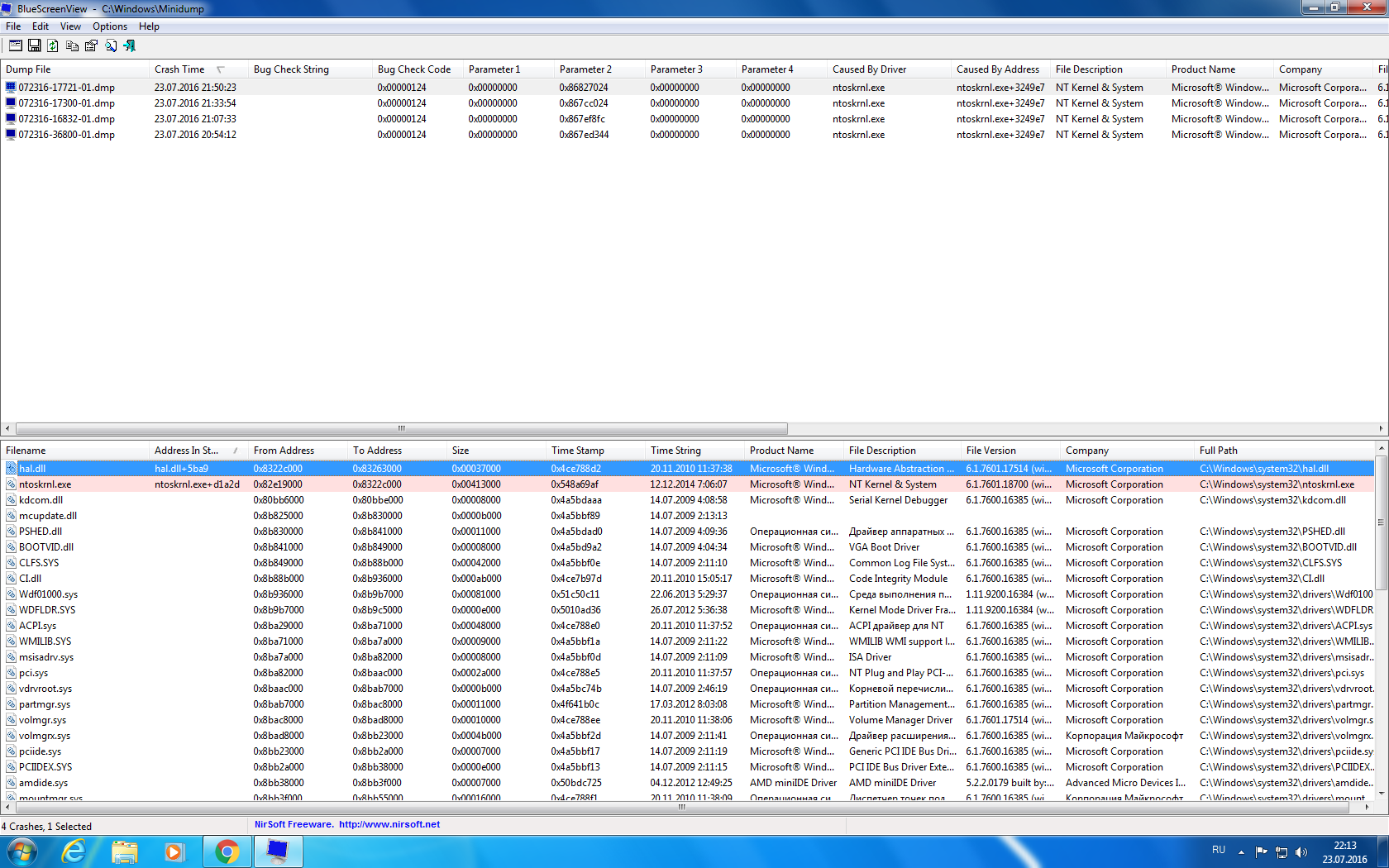Viewport: 1389px width, 868px height.
Task: Click the Copy Selected Items toolbar icon
Action: [x=72, y=45]
